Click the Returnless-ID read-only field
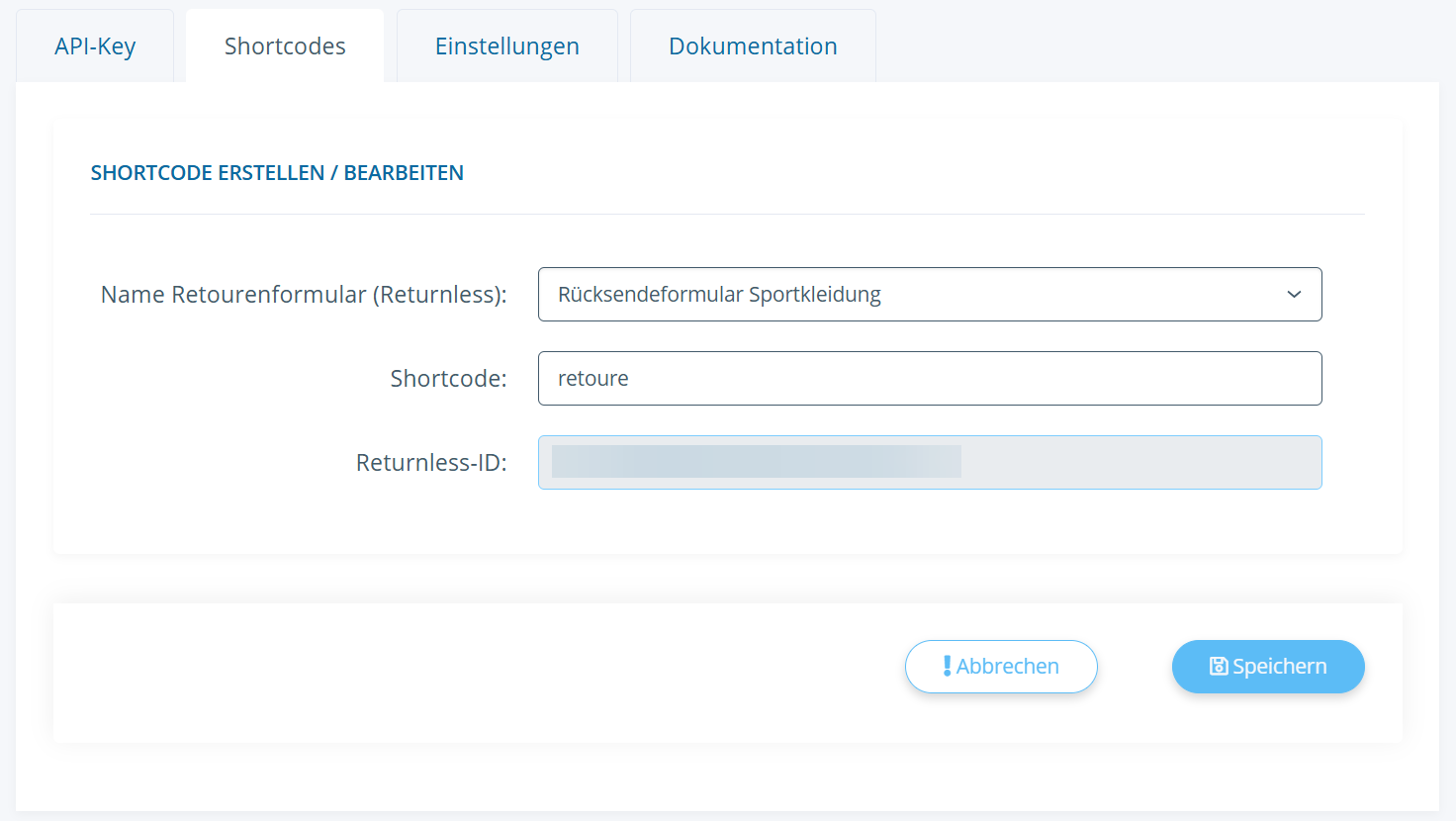The image size is (1456, 821). pyautogui.click(x=1137, y=463)
